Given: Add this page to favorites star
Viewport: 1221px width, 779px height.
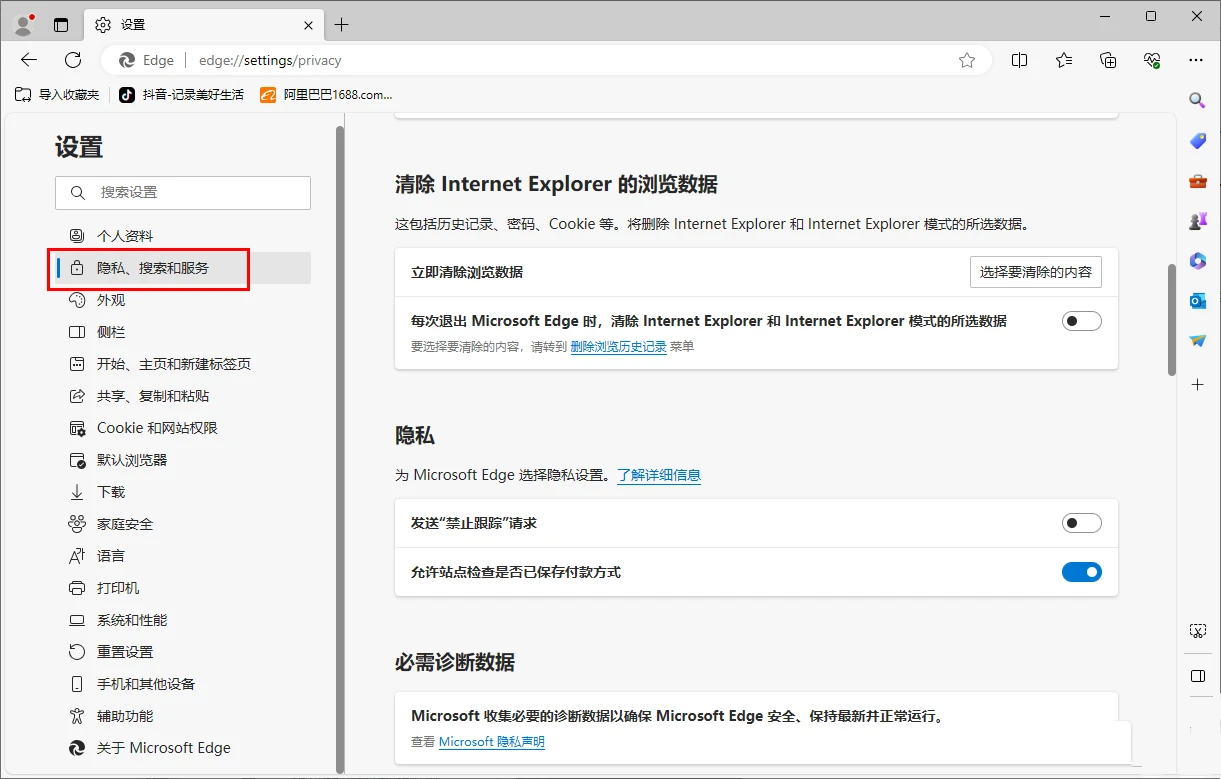Looking at the screenshot, I should pyautogui.click(x=967, y=60).
